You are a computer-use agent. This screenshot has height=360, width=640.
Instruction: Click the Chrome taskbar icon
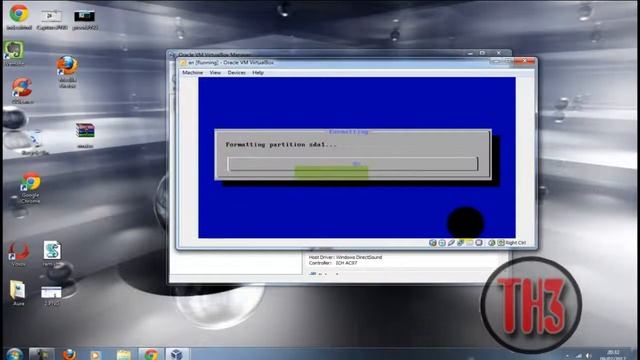[x=151, y=354]
